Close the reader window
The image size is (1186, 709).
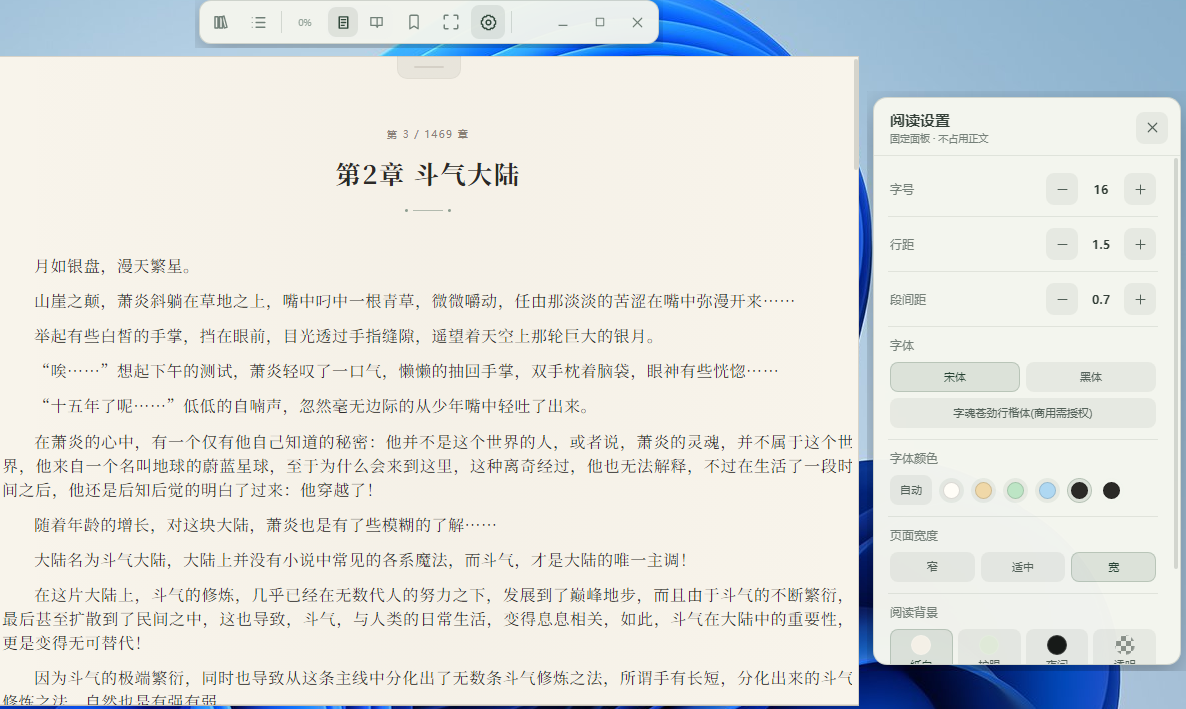(x=638, y=23)
